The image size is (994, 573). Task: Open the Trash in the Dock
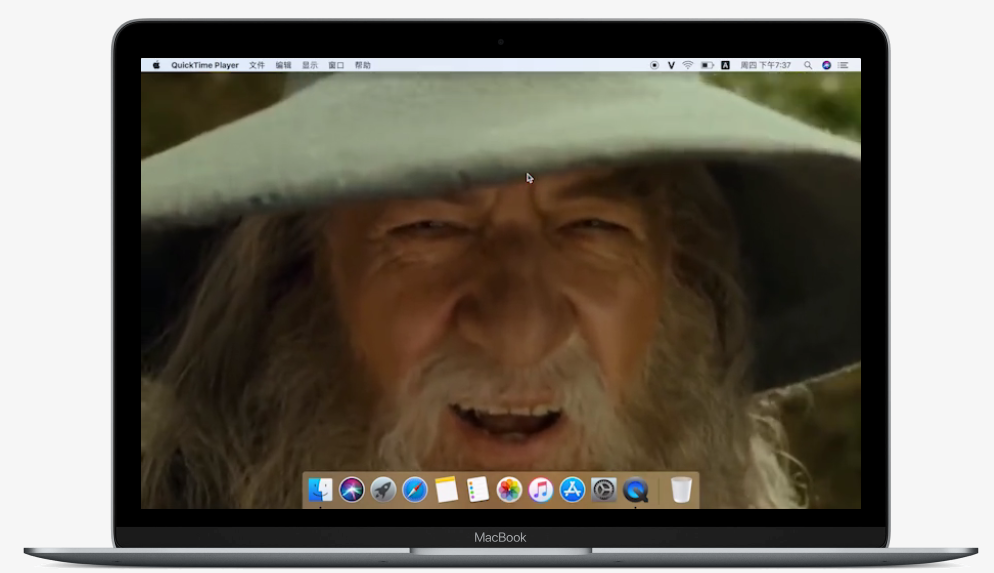(681, 489)
